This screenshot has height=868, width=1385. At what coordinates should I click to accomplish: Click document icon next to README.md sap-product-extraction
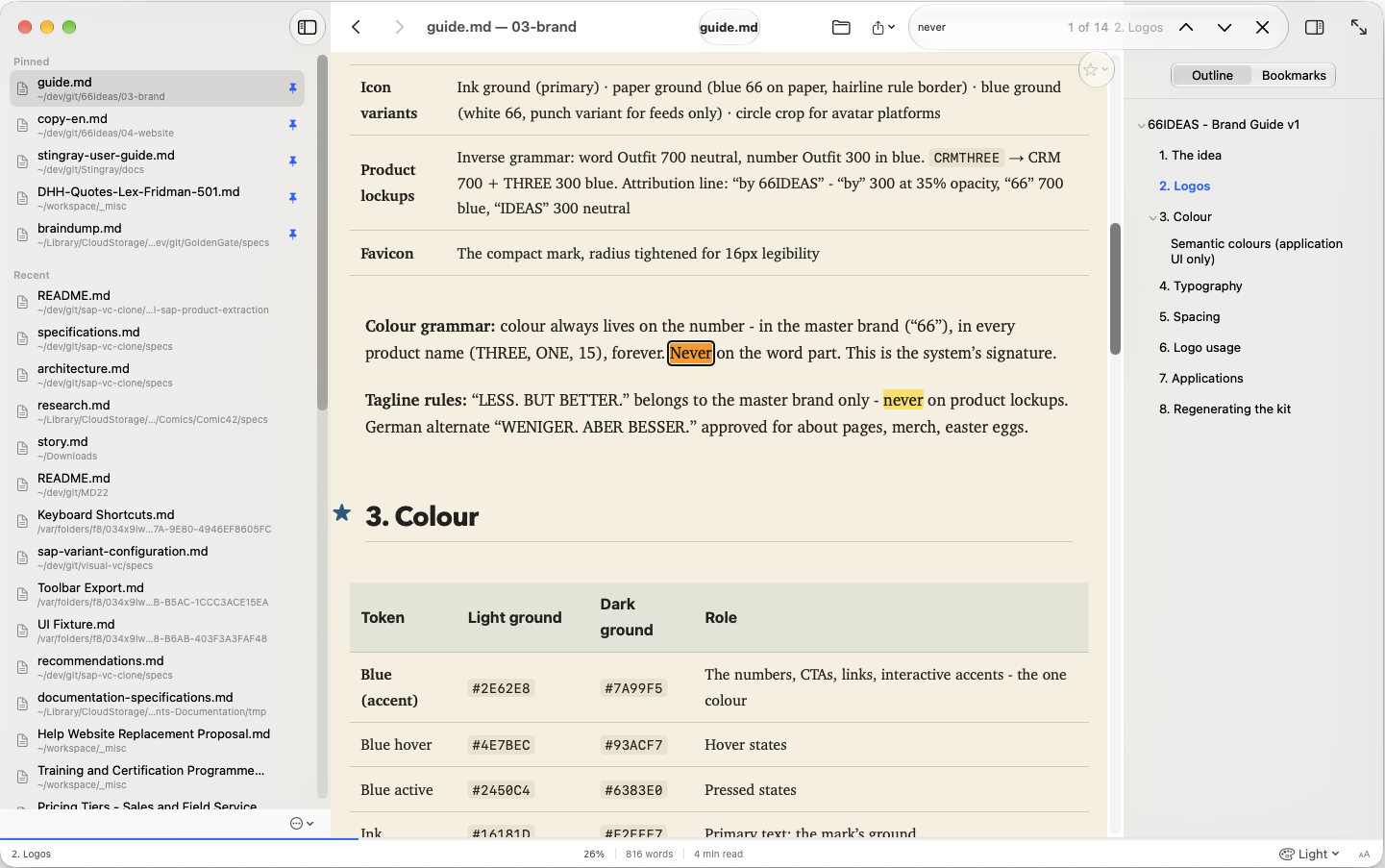click(x=22, y=302)
